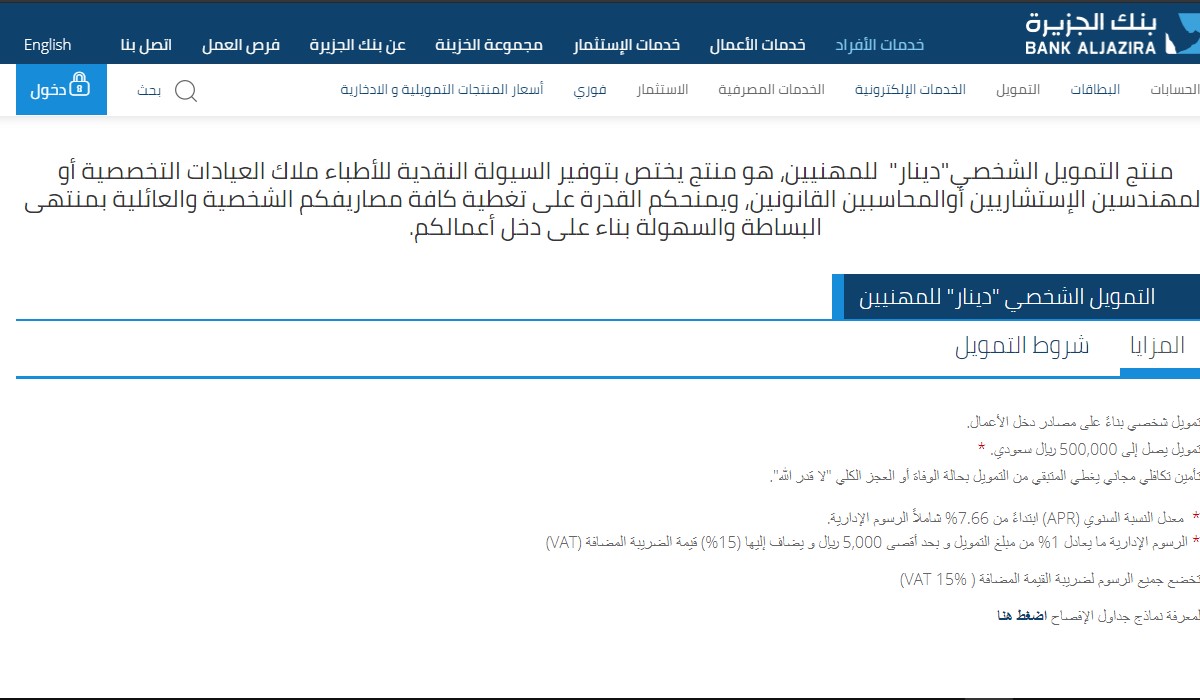This screenshot has width=1200, height=700.
Task: Open البطاقات submenu
Action: pyautogui.click(x=1095, y=90)
